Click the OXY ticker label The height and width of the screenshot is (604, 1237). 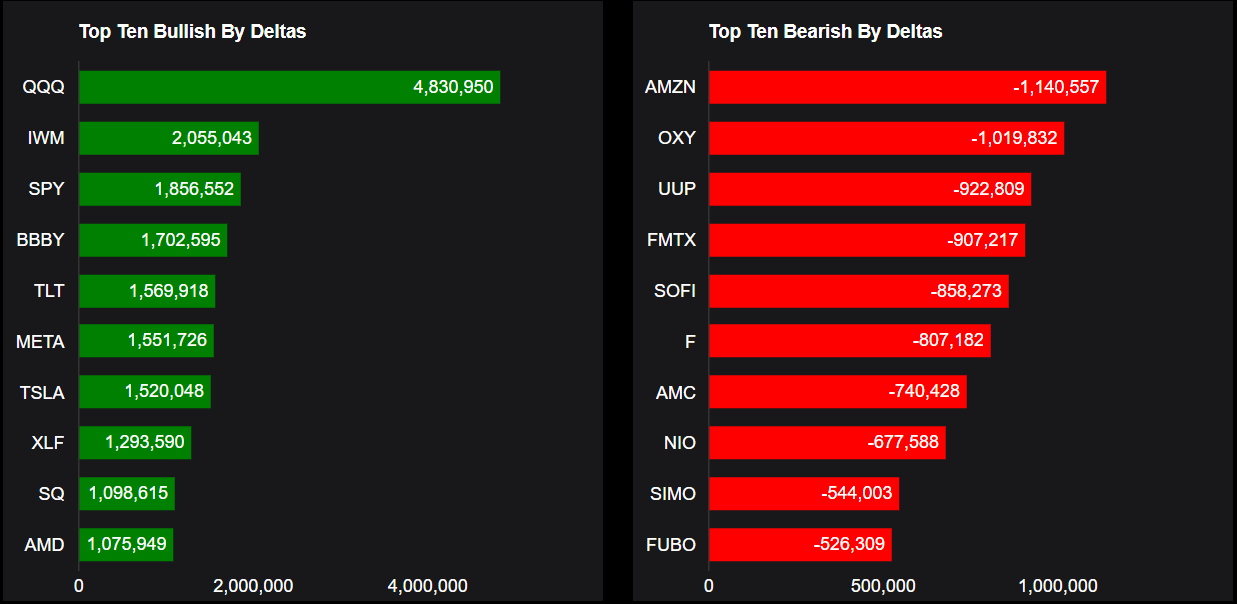[x=677, y=138]
